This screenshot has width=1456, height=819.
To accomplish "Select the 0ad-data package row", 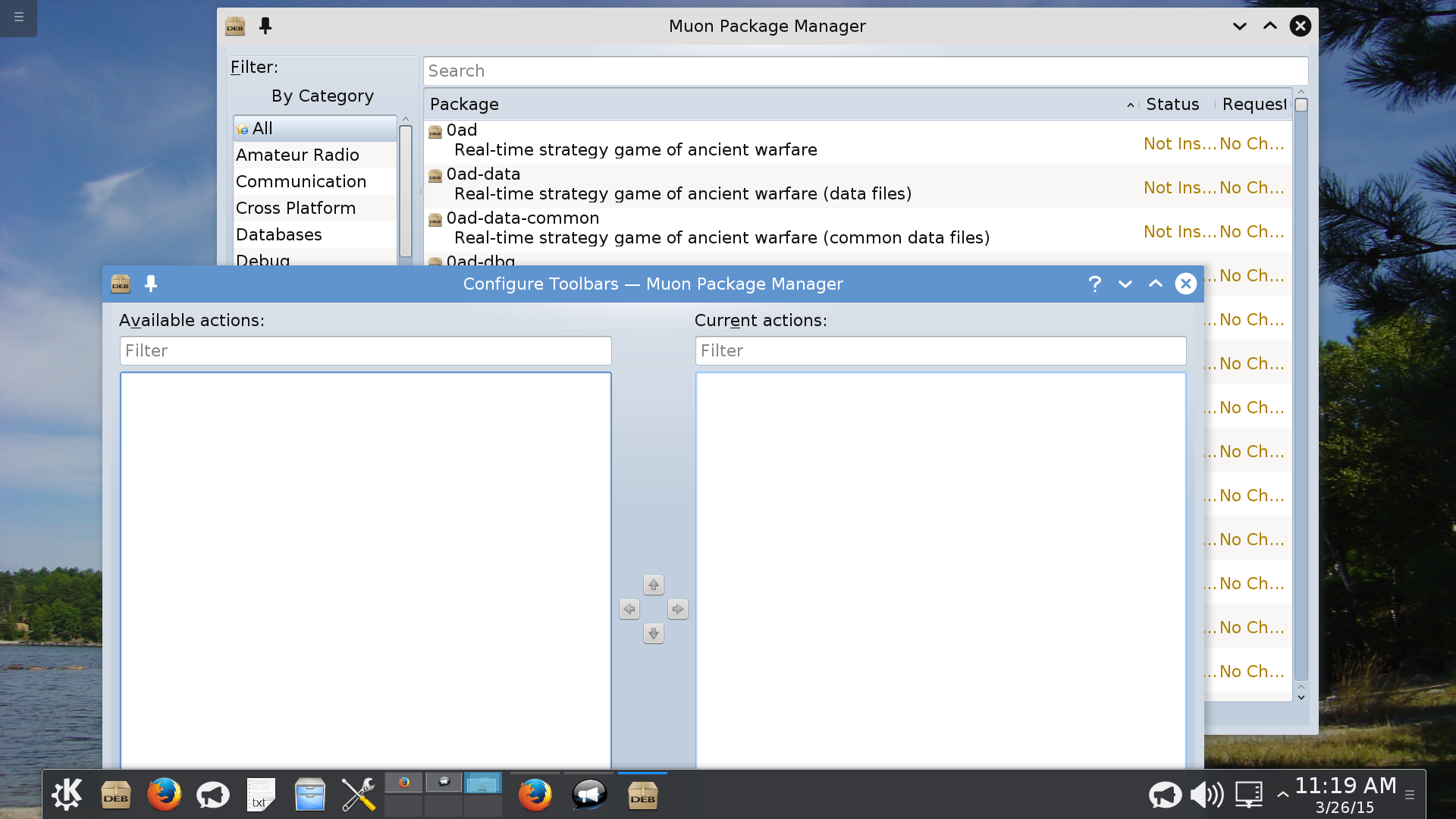I will point(858,186).
